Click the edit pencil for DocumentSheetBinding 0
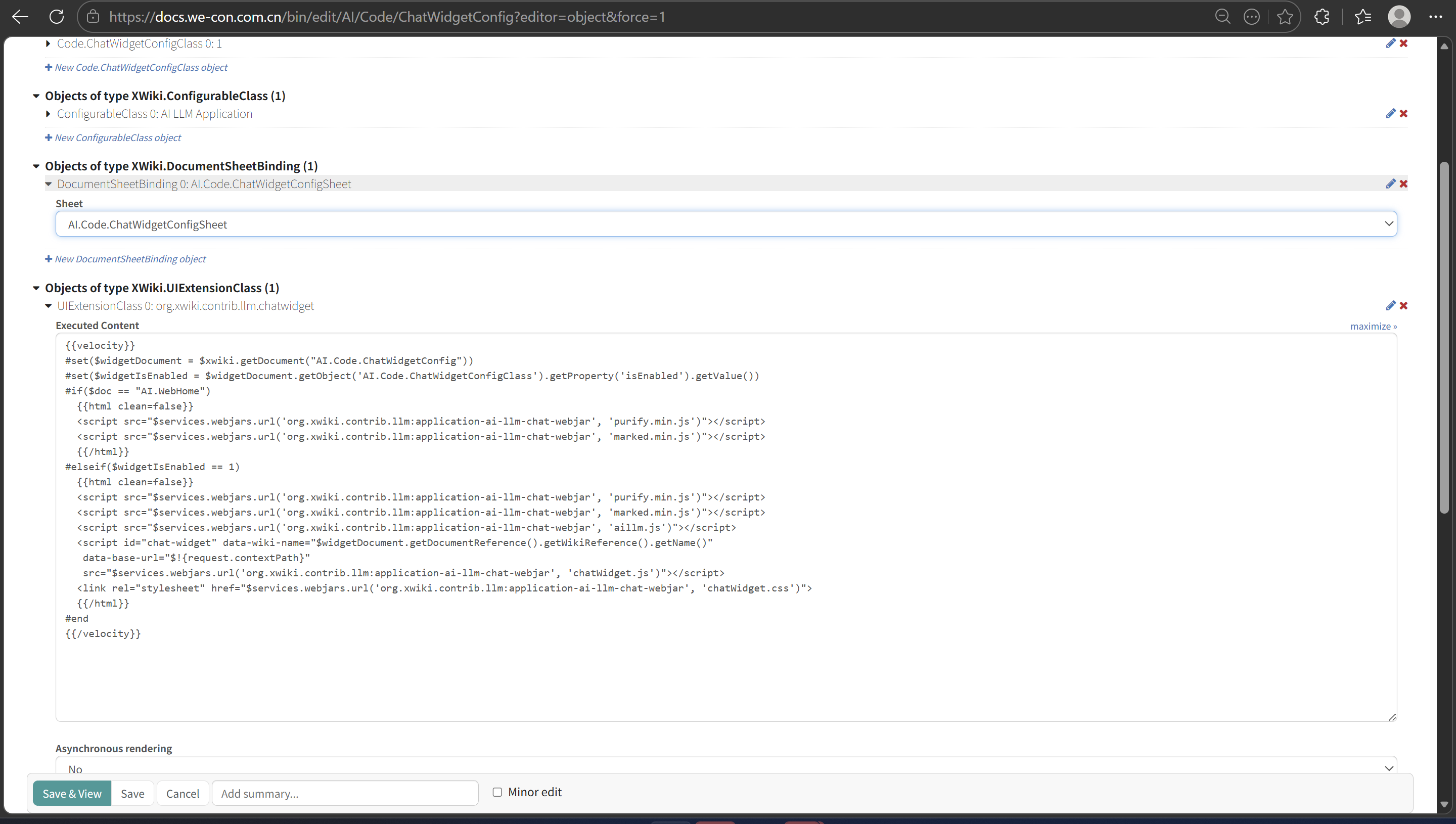This screenshot has height=824, width=1456. [x=1390, y=184]
